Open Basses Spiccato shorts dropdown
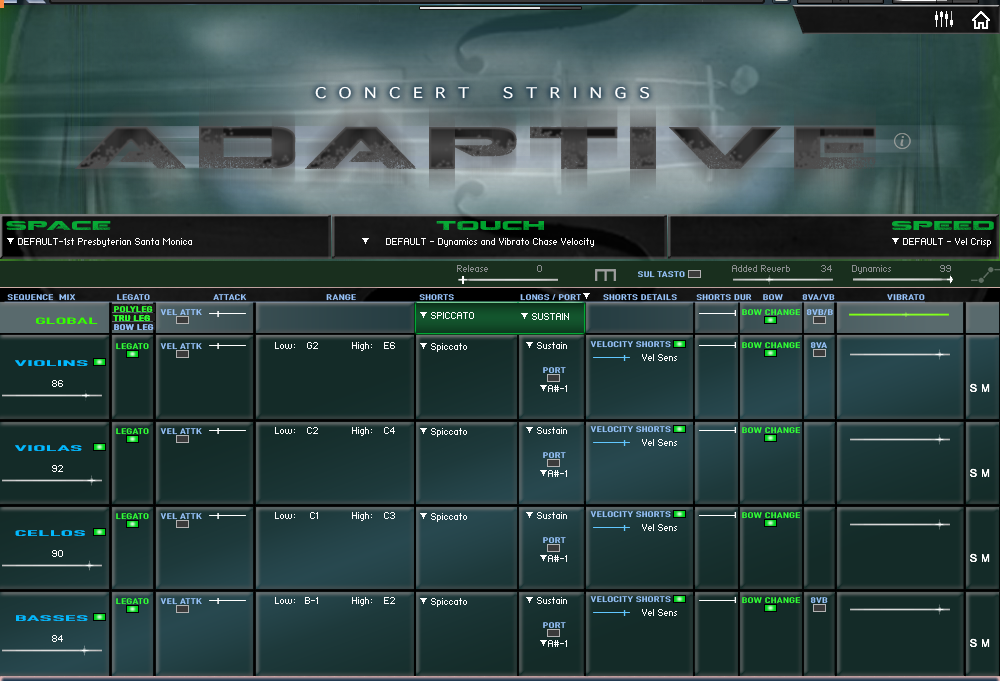 pos(444,601)
